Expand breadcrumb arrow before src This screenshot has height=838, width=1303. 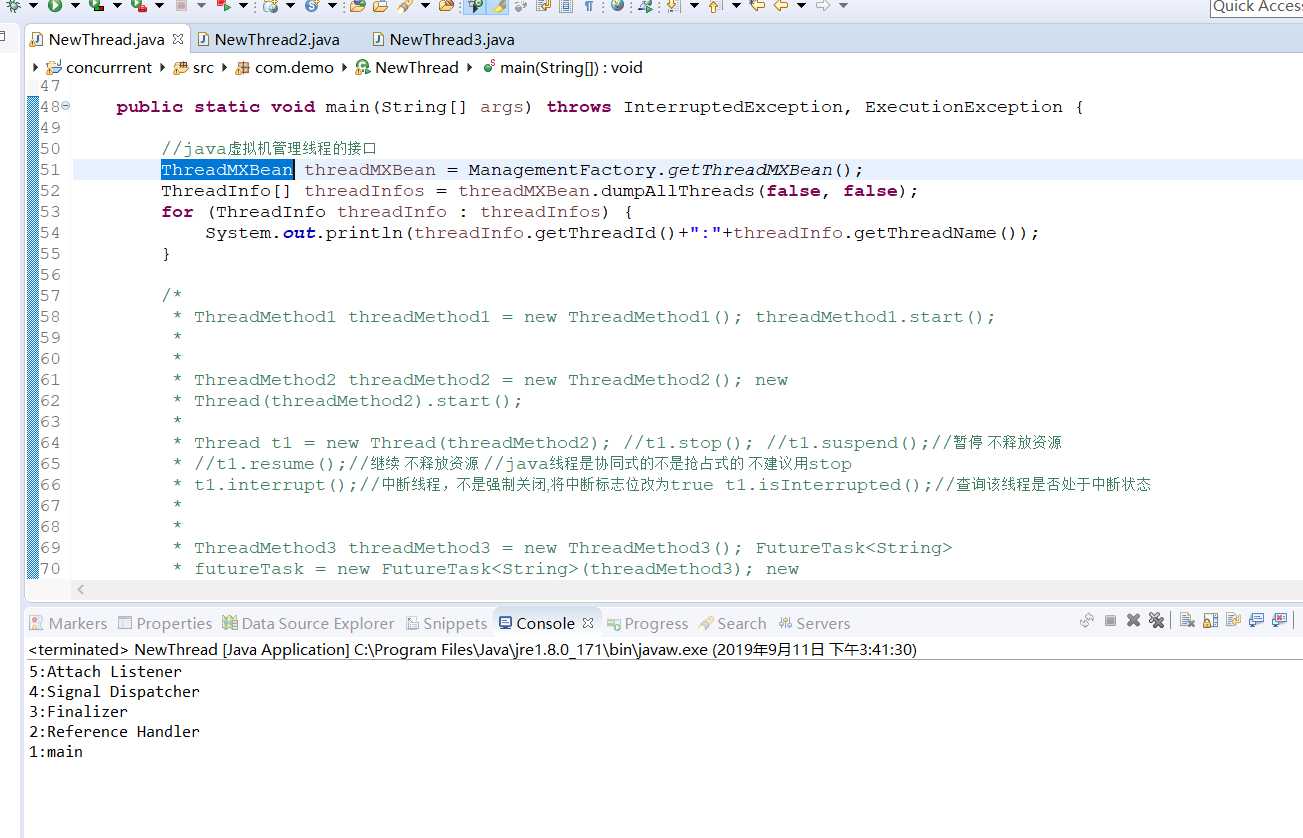tap(162, 67)
